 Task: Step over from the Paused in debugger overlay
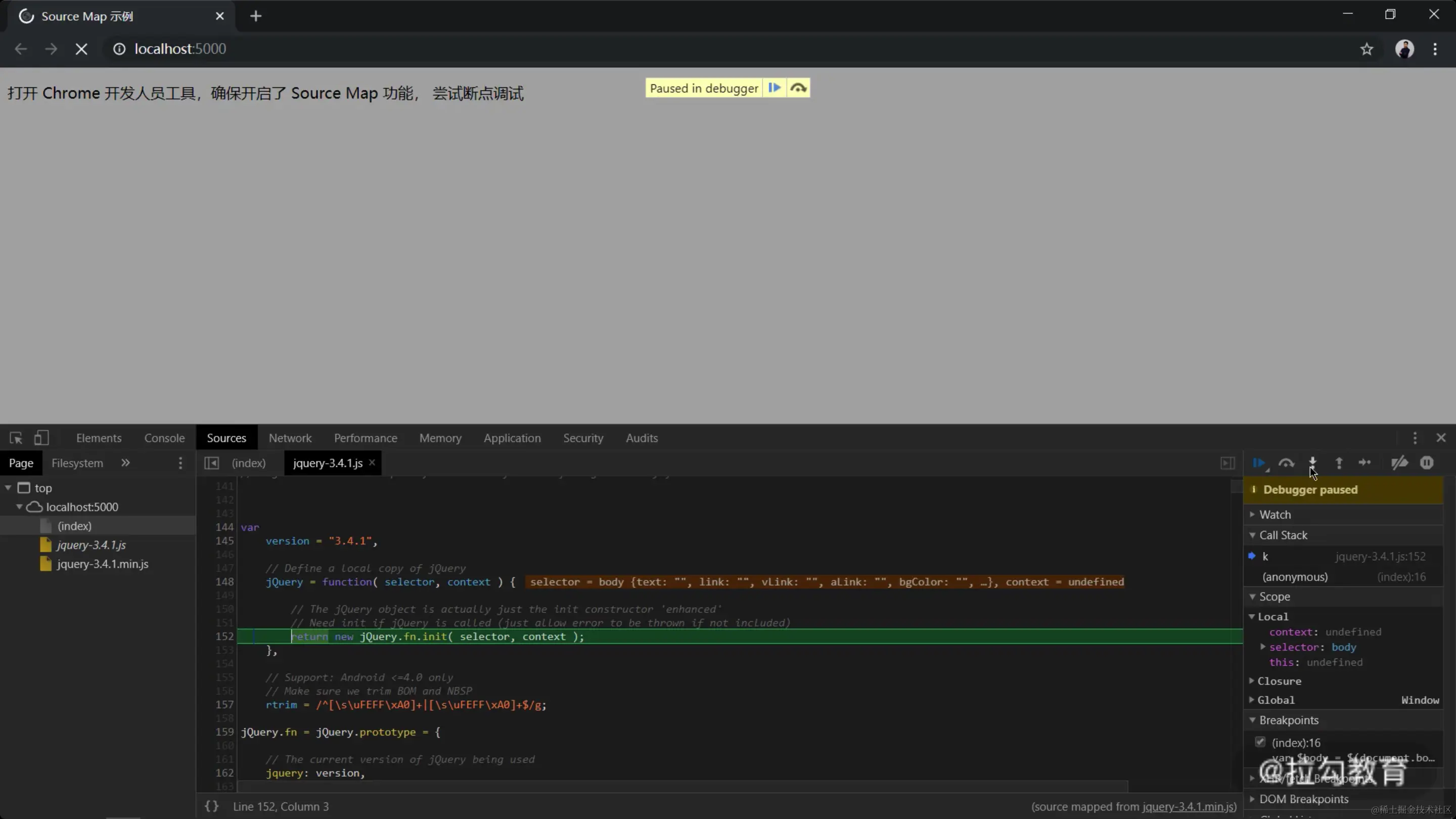point(798,87)
